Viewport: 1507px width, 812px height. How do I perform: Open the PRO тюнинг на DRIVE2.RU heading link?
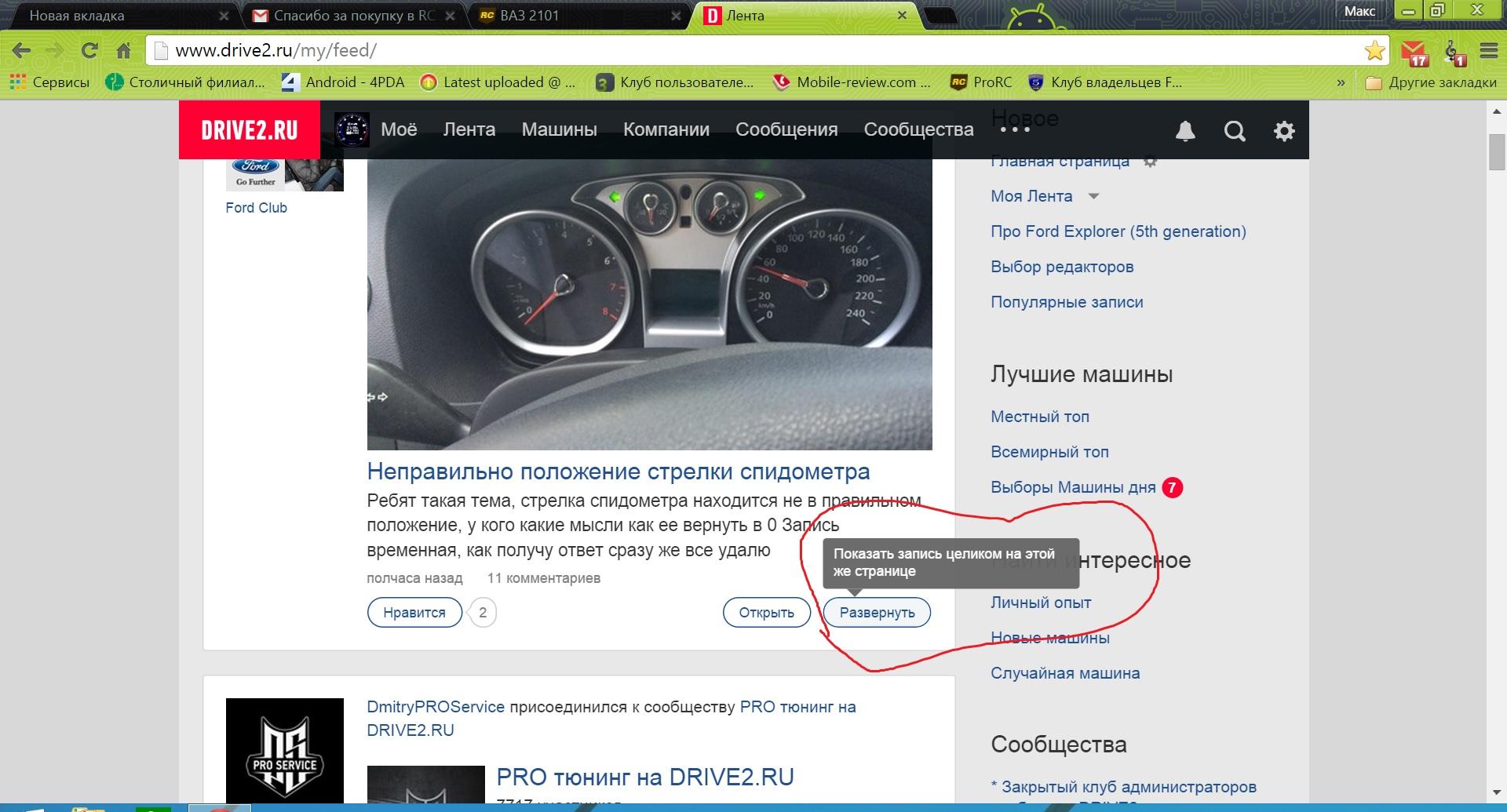[645, 777]
